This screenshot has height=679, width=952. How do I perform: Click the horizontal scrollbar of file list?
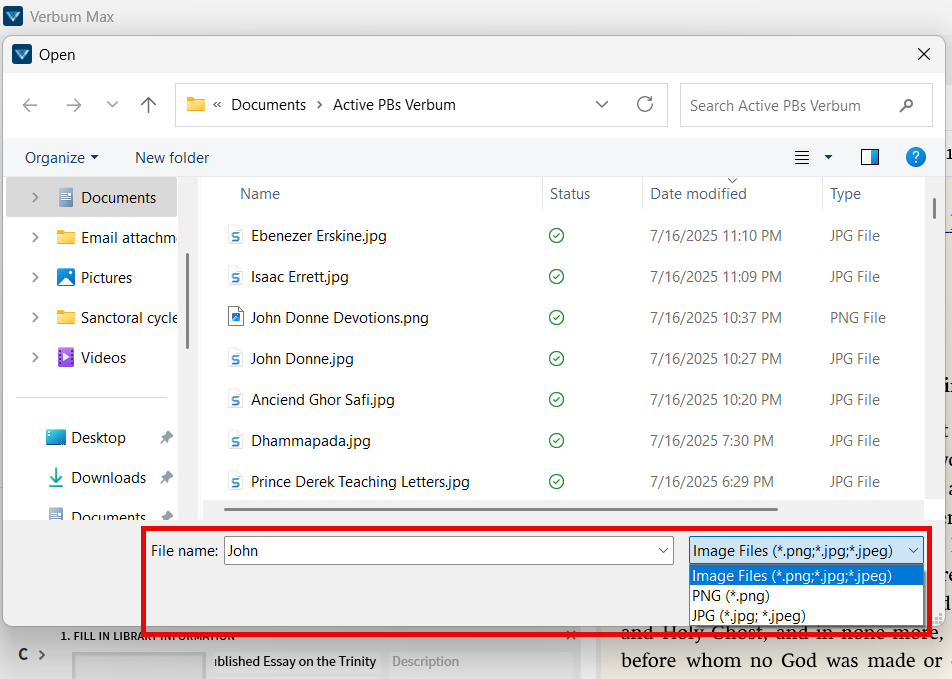(501, 509)
